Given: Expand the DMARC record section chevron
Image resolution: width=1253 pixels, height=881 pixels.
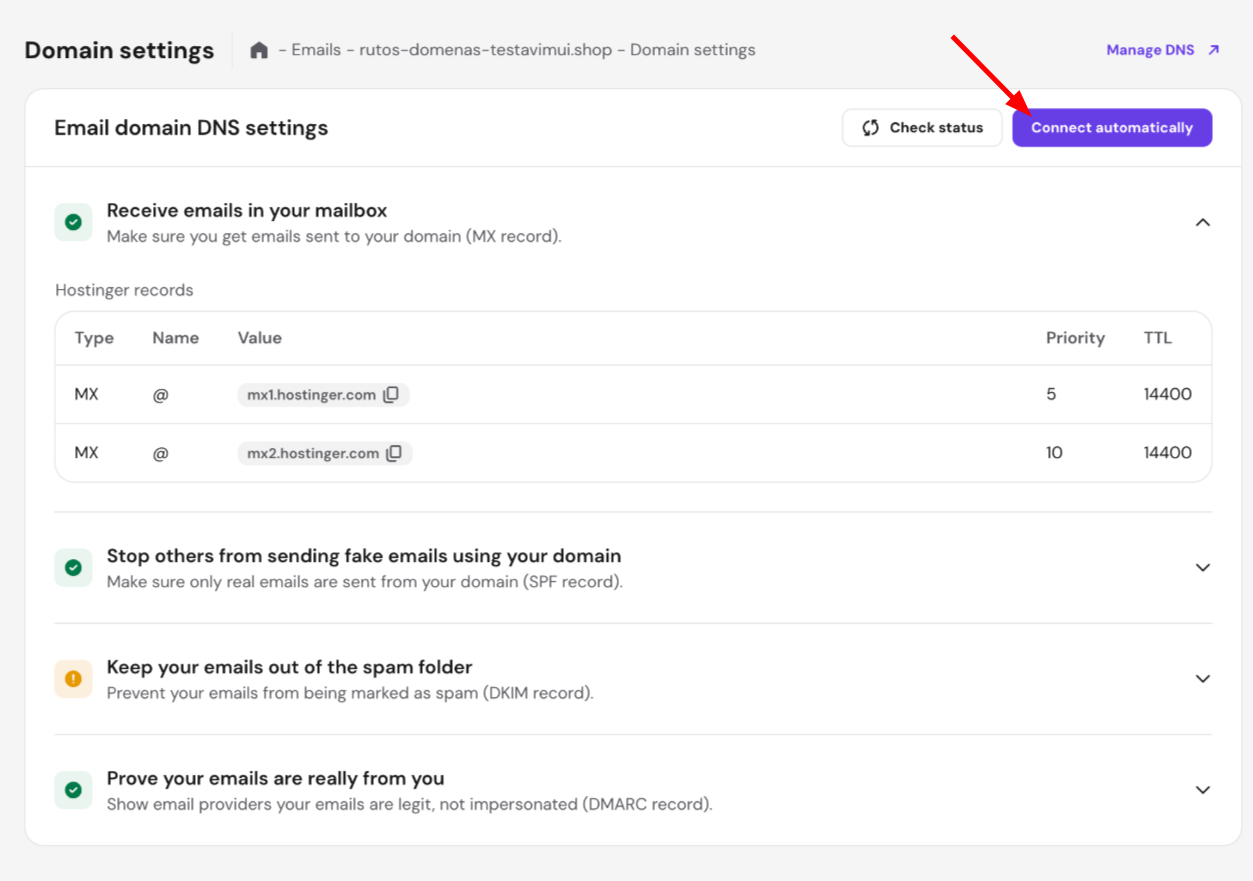Looking at the screenshot, I should (x=1202, y=790).
